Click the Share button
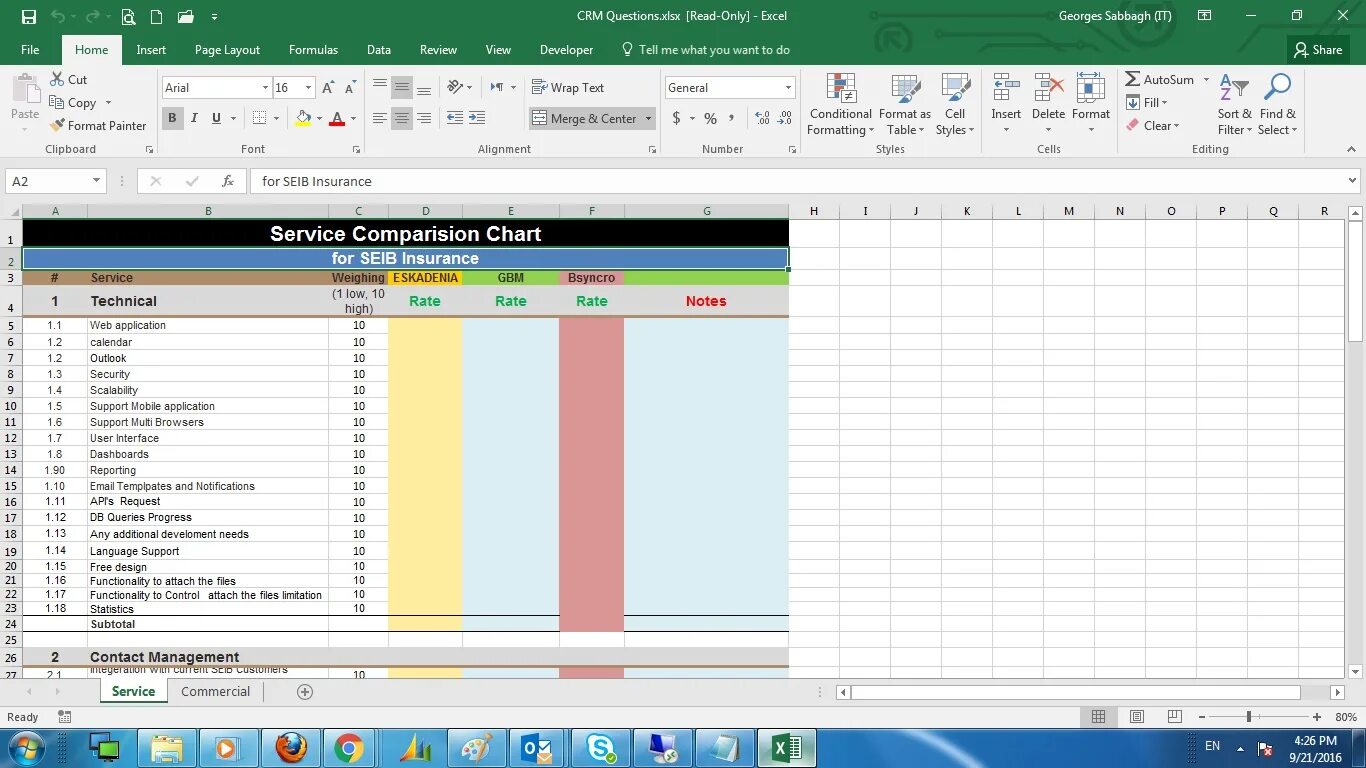This screenshot has height=768, width=1366. coord(1317,50)
